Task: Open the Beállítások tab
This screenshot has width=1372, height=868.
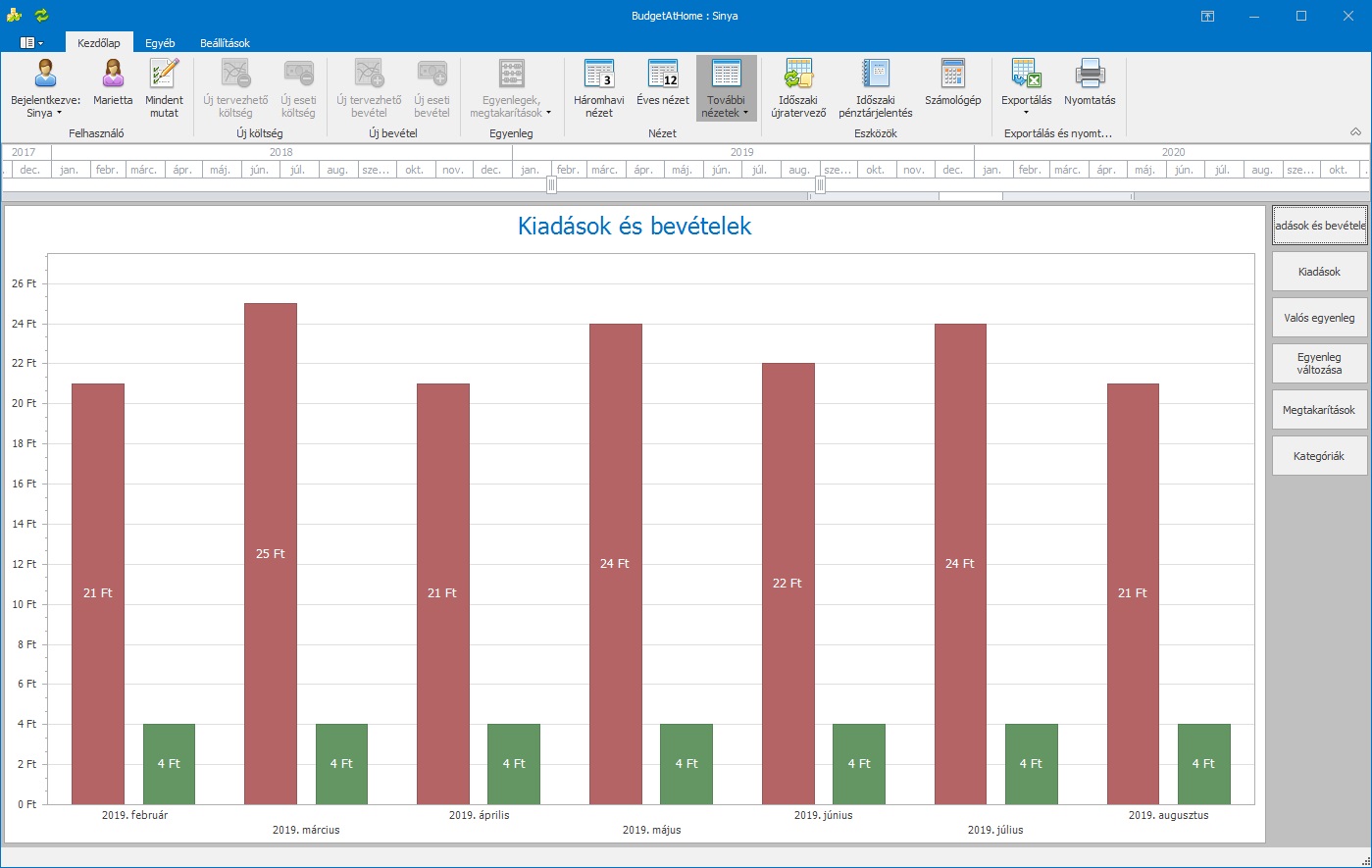Action: 225,43
